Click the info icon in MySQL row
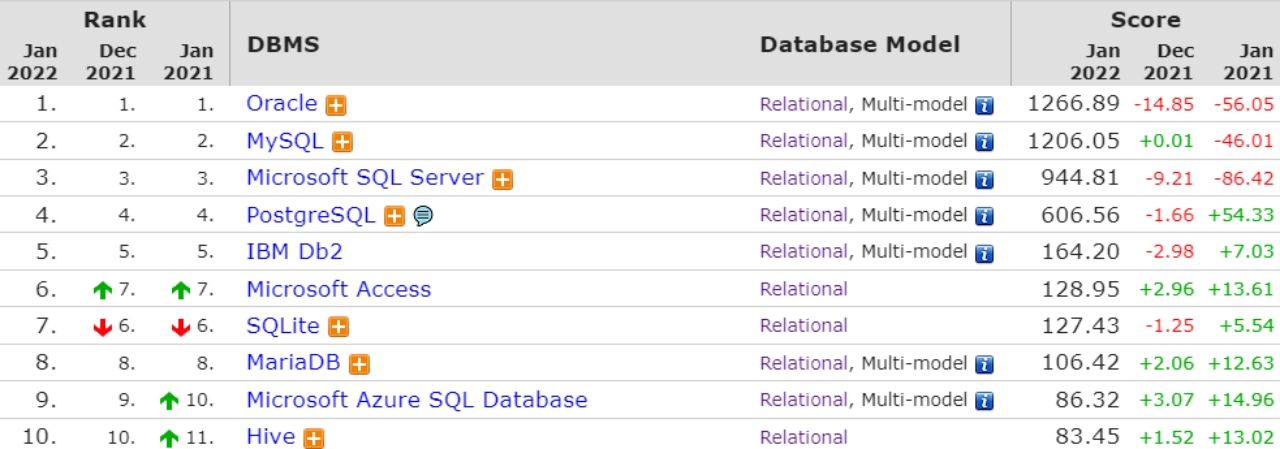This screenshot has height=449, width=1280. 984,142
